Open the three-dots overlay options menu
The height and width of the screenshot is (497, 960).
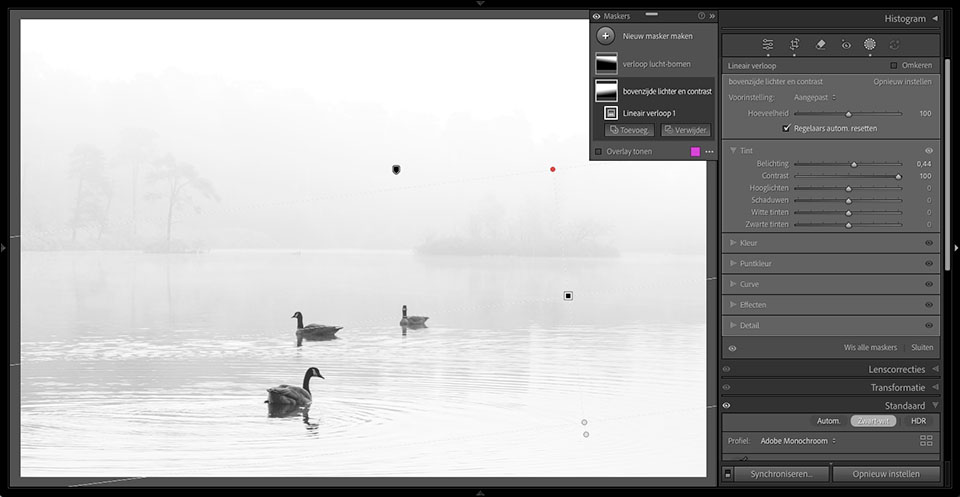(x=709, y=152)
